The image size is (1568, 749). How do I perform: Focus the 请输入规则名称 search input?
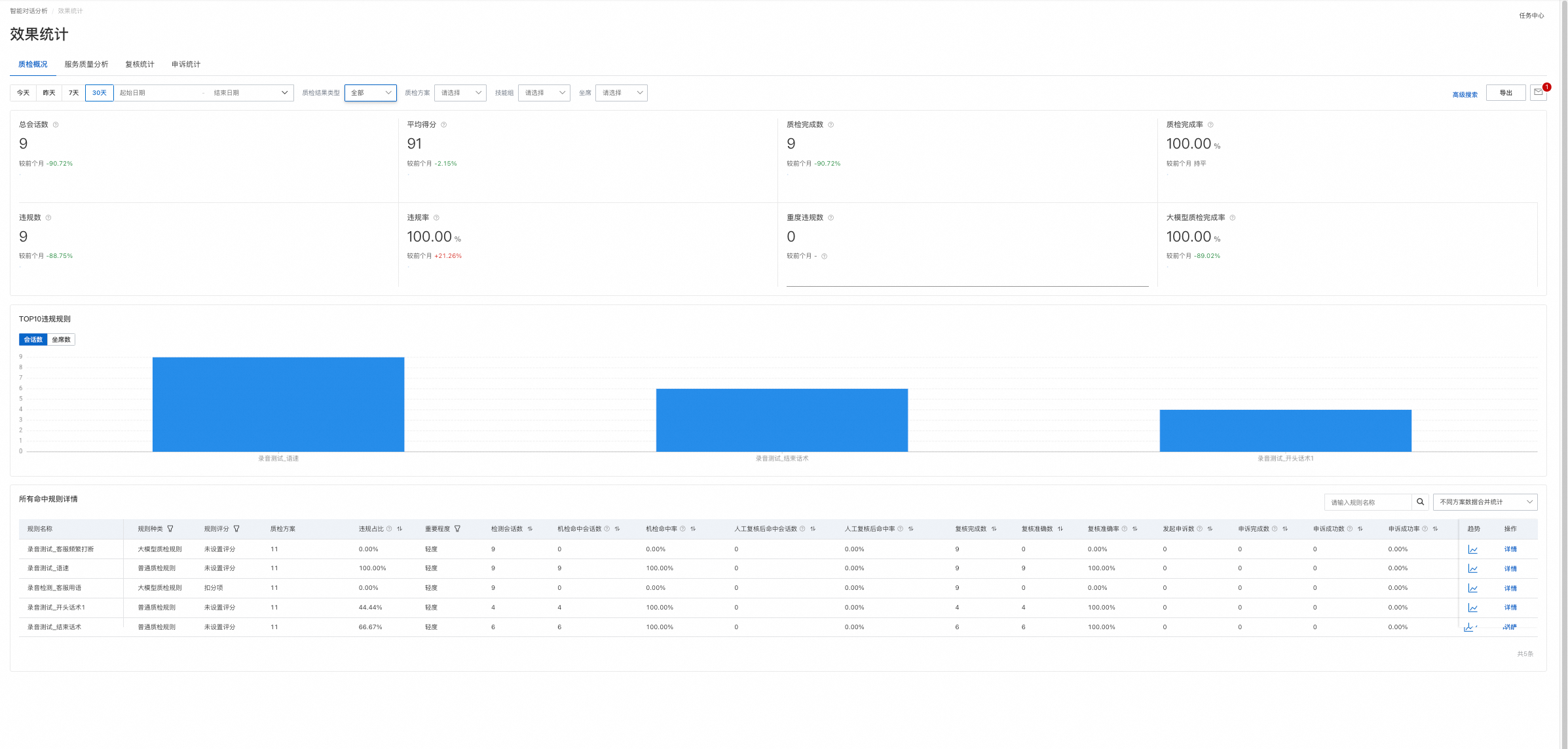[1368, 502]
